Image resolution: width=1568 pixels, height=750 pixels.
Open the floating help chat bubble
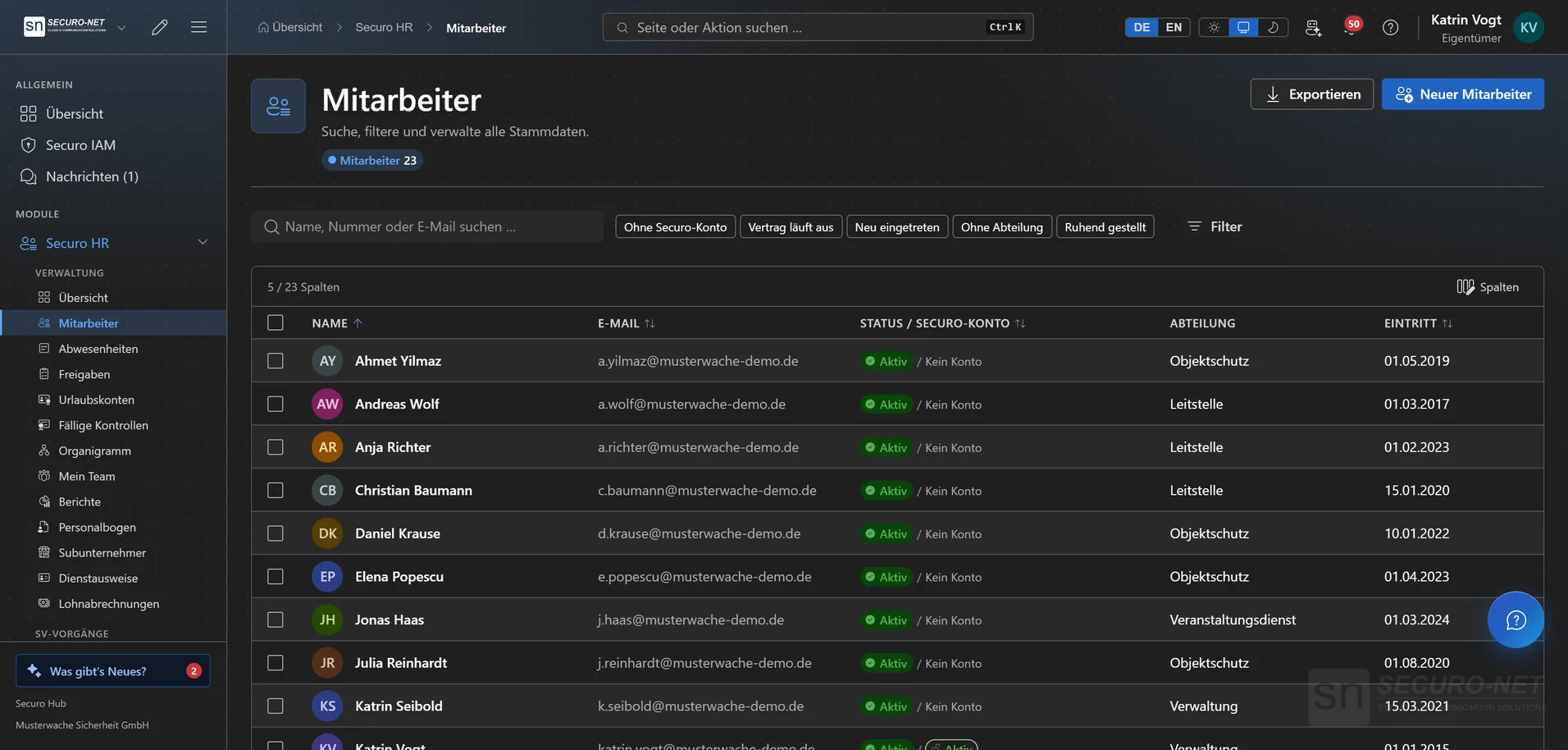(x=1516, y=620)
